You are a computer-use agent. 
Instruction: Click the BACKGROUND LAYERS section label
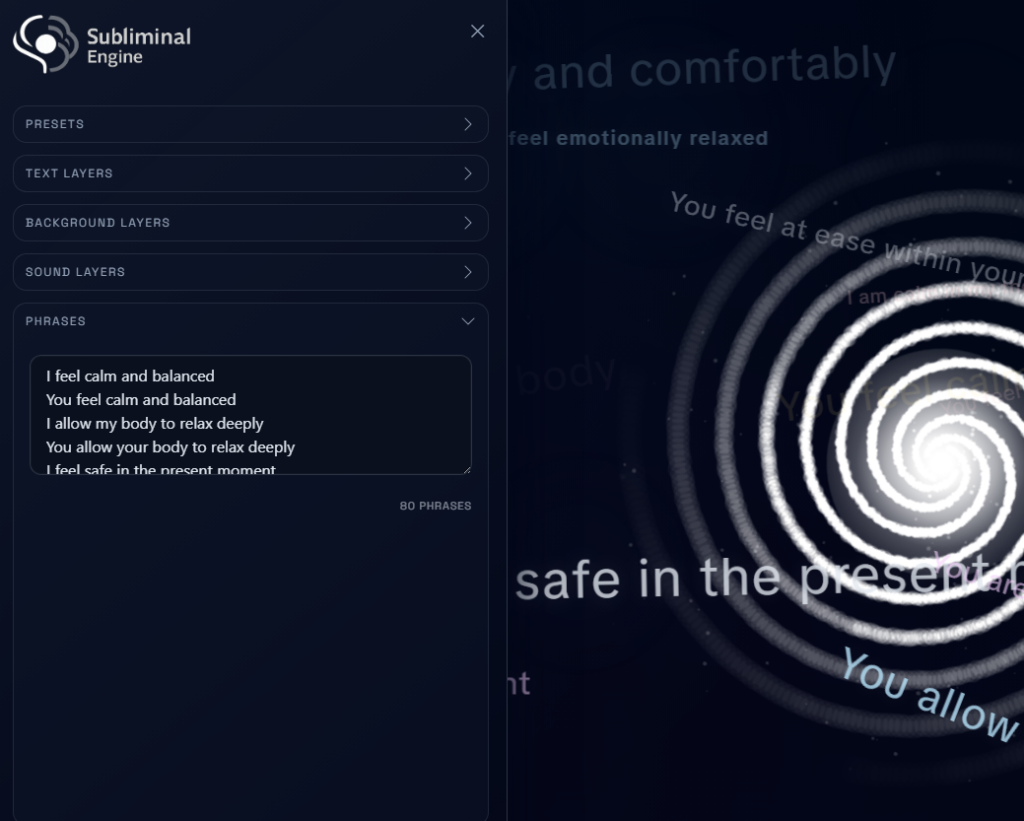tap(97, 223)
